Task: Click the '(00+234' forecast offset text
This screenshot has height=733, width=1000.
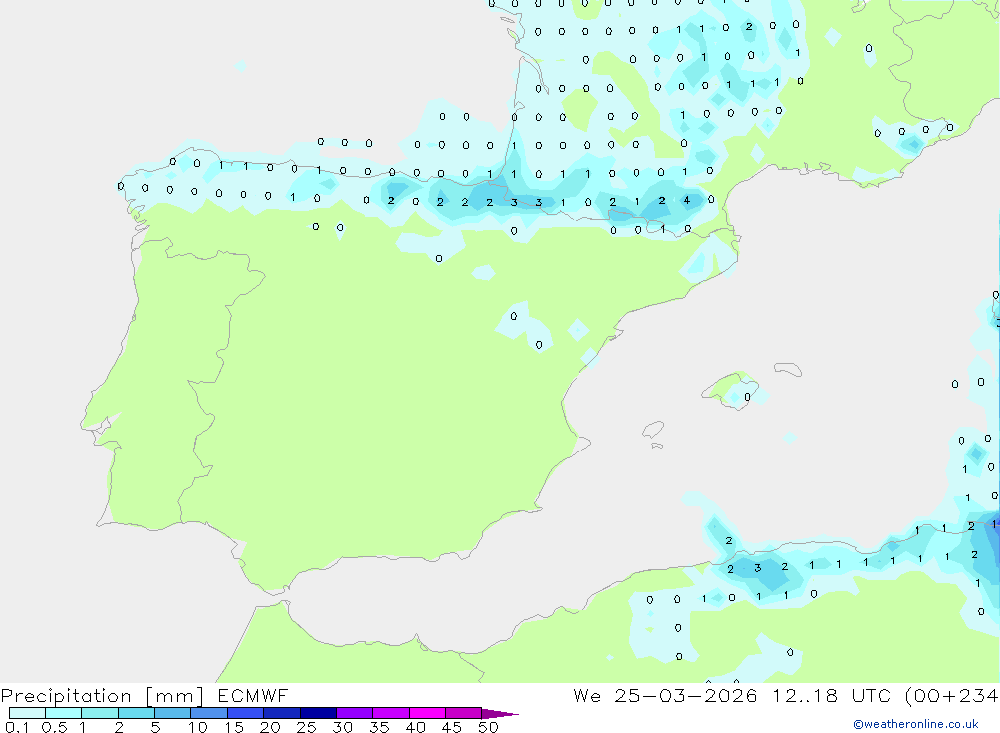Action: [x=952, y=695]
